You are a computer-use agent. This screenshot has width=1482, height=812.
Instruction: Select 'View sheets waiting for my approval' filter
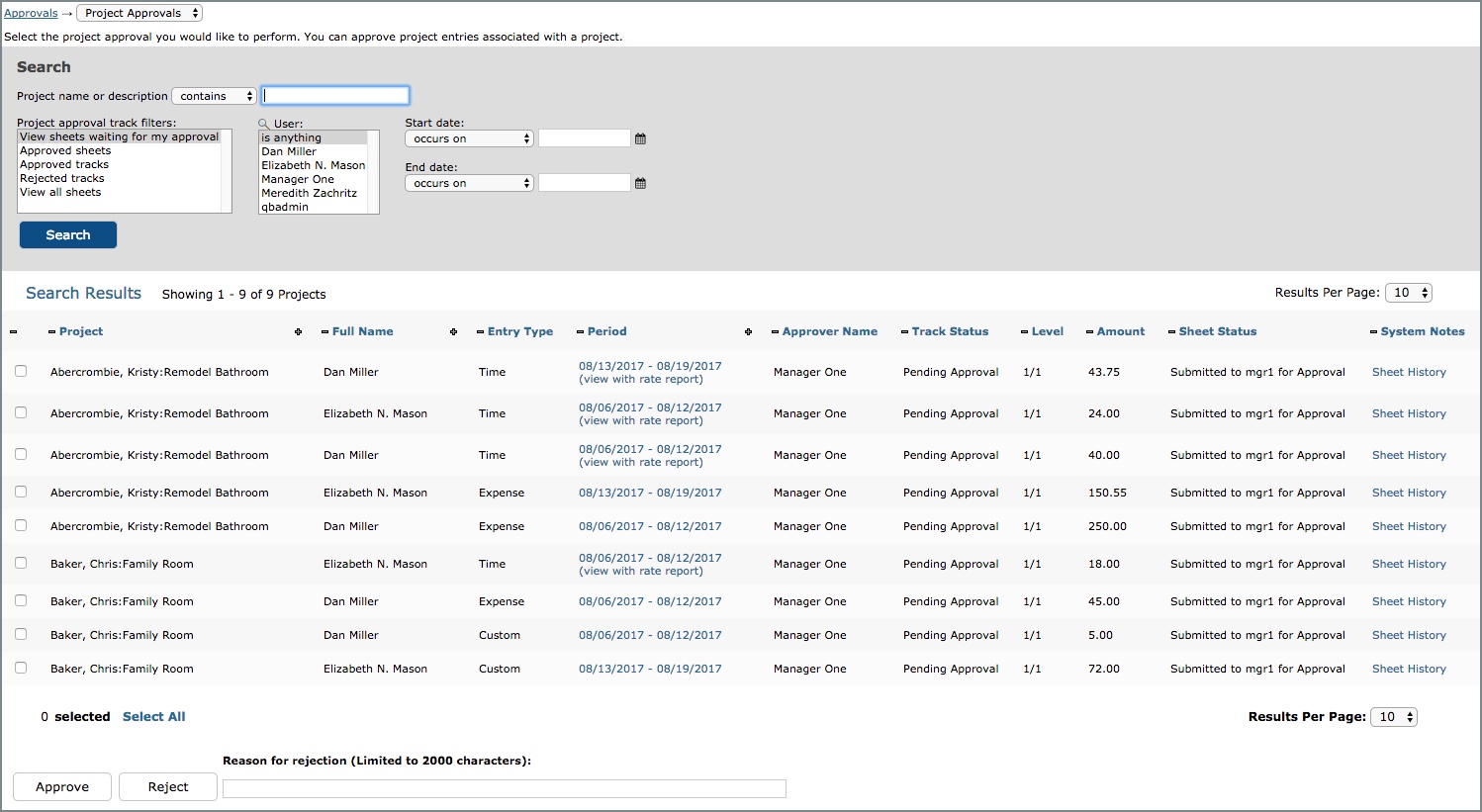pyautogui.click(x=120, y=137)
